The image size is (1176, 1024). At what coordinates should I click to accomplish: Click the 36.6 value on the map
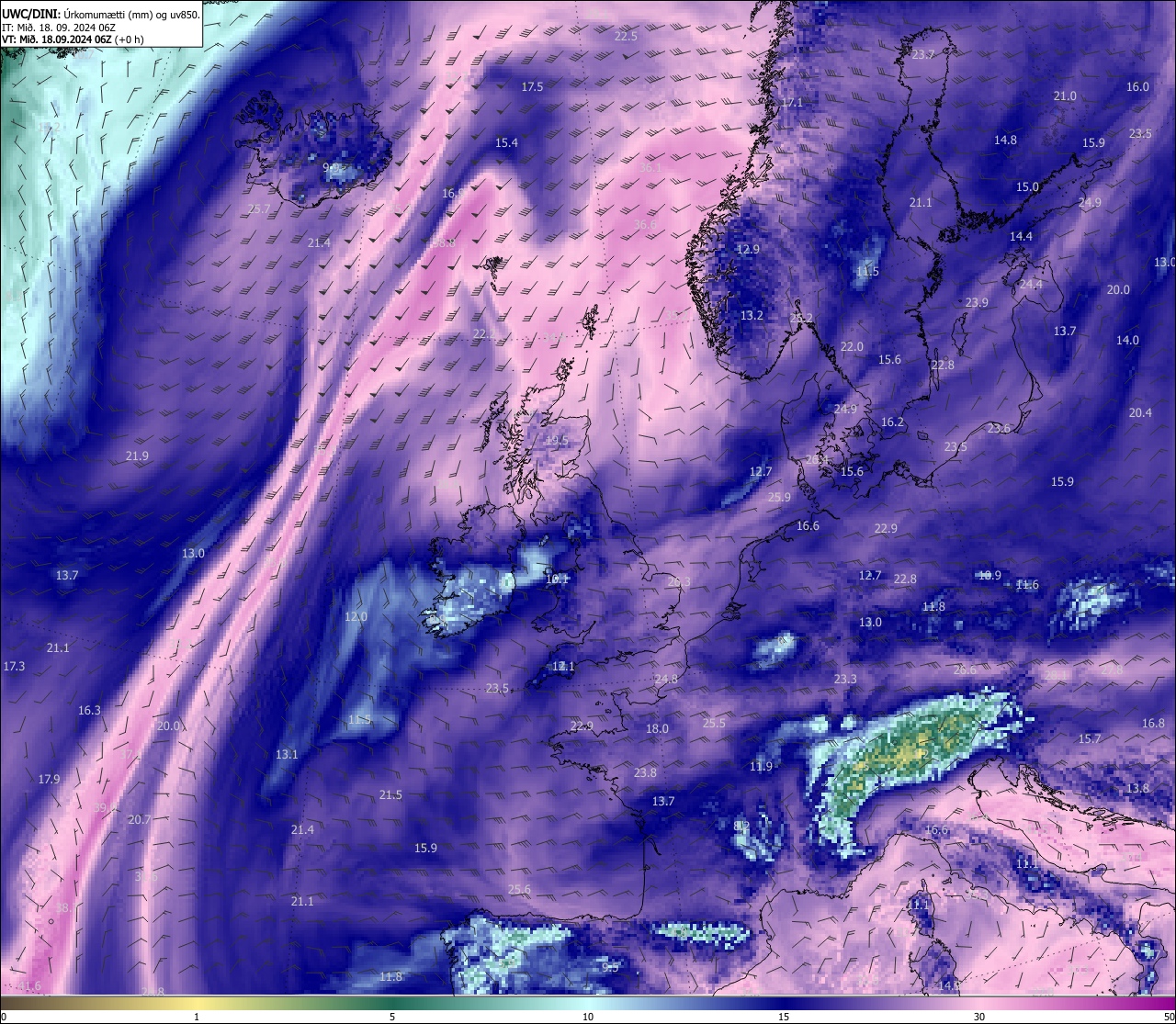[x=645, y=225]
